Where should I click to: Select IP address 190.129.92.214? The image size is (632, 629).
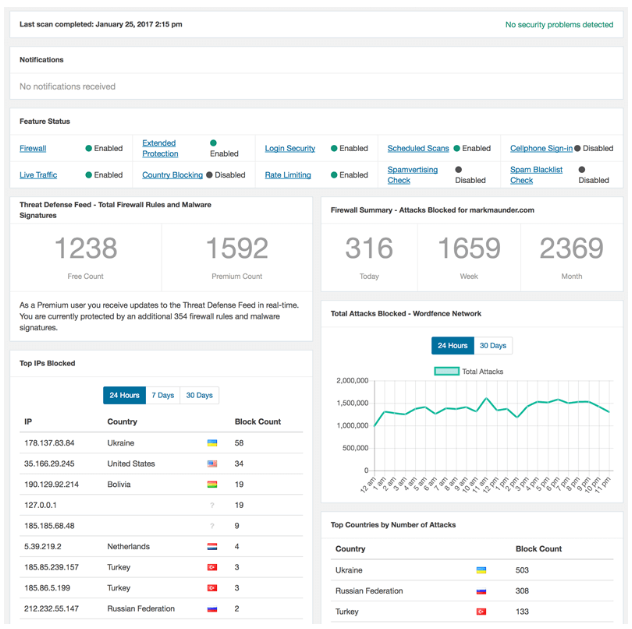tap(52, 484)
